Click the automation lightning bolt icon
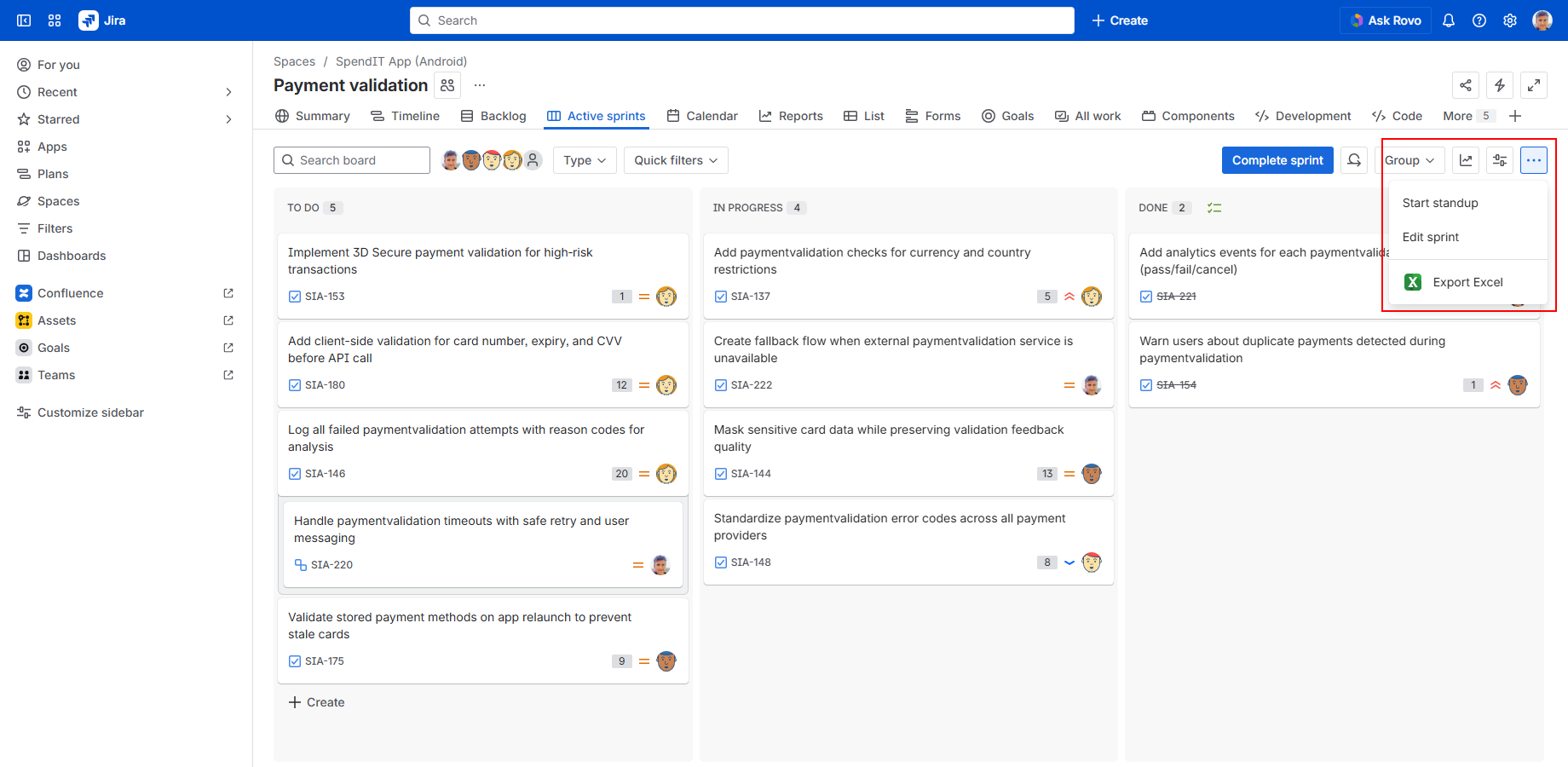This screenshot has height=767, width=1568. click(1499, 85)
